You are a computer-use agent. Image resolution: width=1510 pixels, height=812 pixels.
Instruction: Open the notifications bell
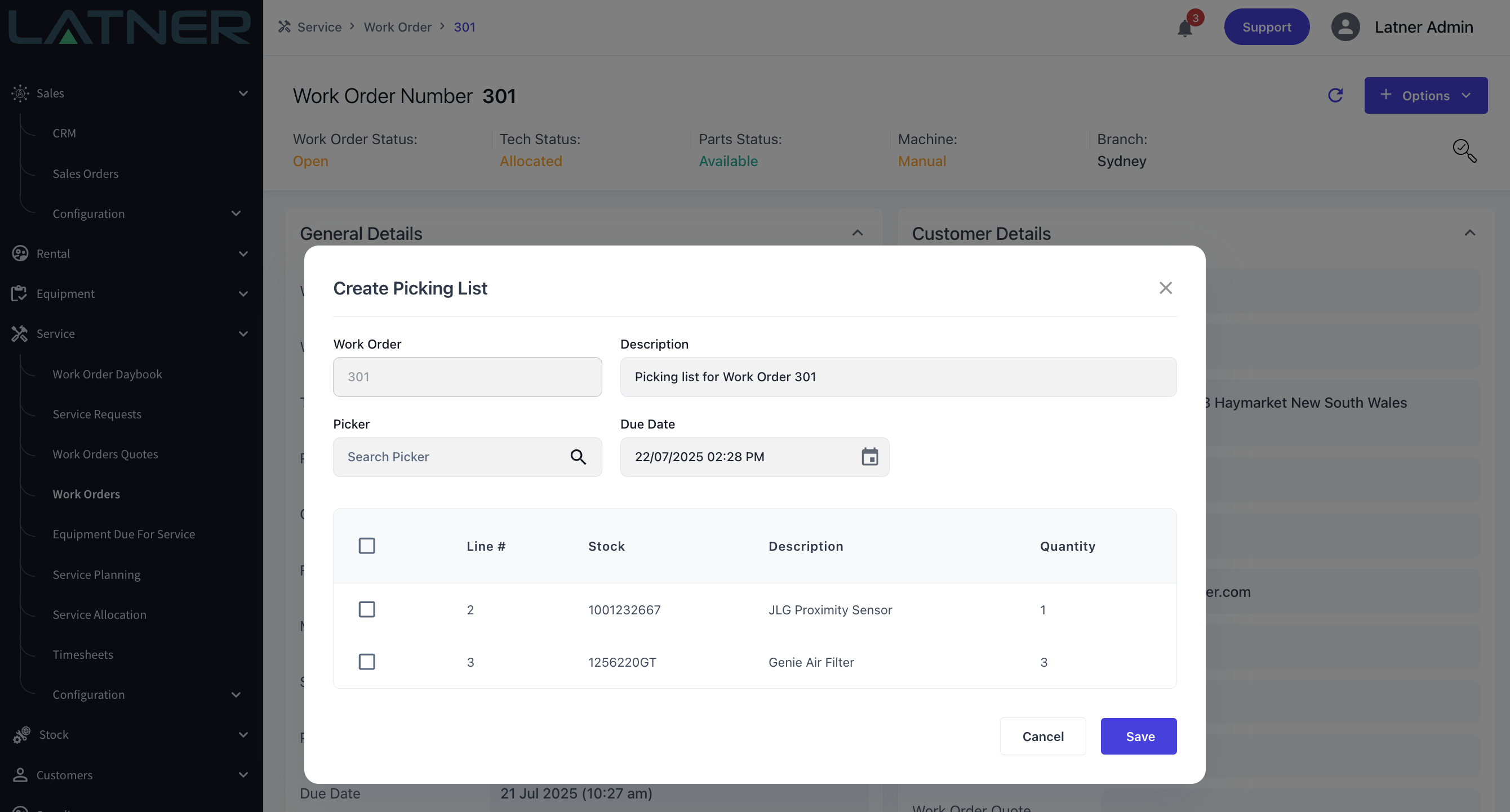(1185, 28)
